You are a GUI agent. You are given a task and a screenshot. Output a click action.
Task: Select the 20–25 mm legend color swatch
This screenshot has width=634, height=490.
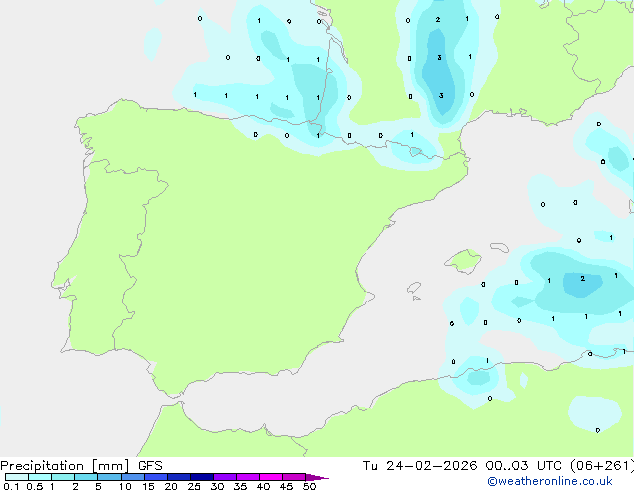[179, 477]
